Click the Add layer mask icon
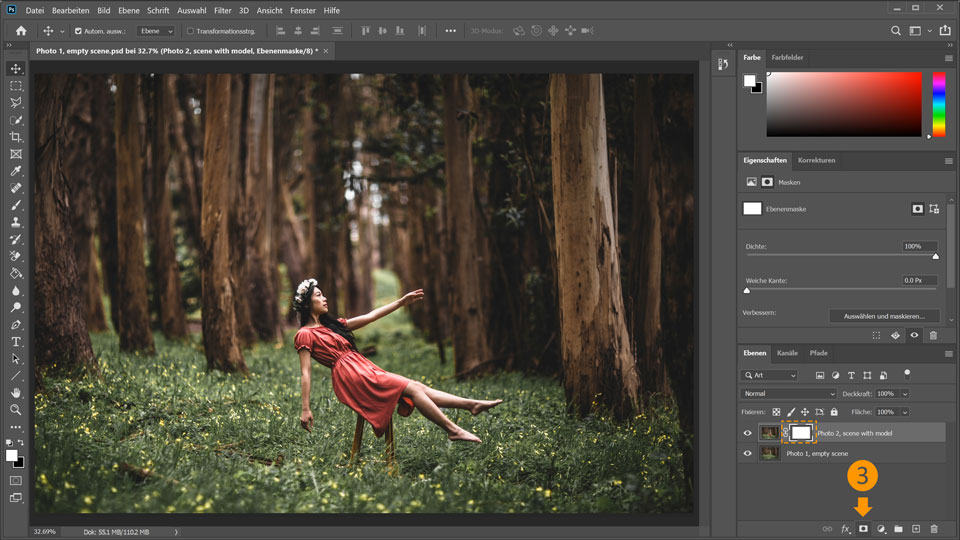This screenshot has width=960, height=540. coord(863,528)
